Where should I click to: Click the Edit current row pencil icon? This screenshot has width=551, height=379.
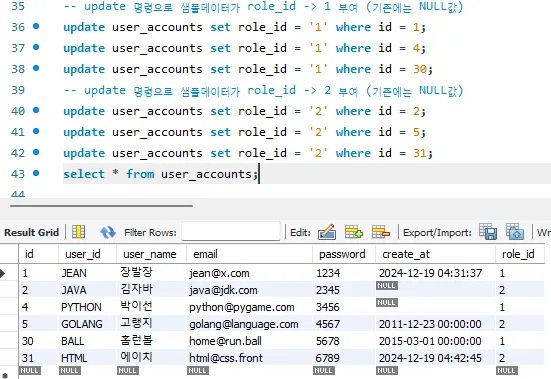tap(327, 232)
